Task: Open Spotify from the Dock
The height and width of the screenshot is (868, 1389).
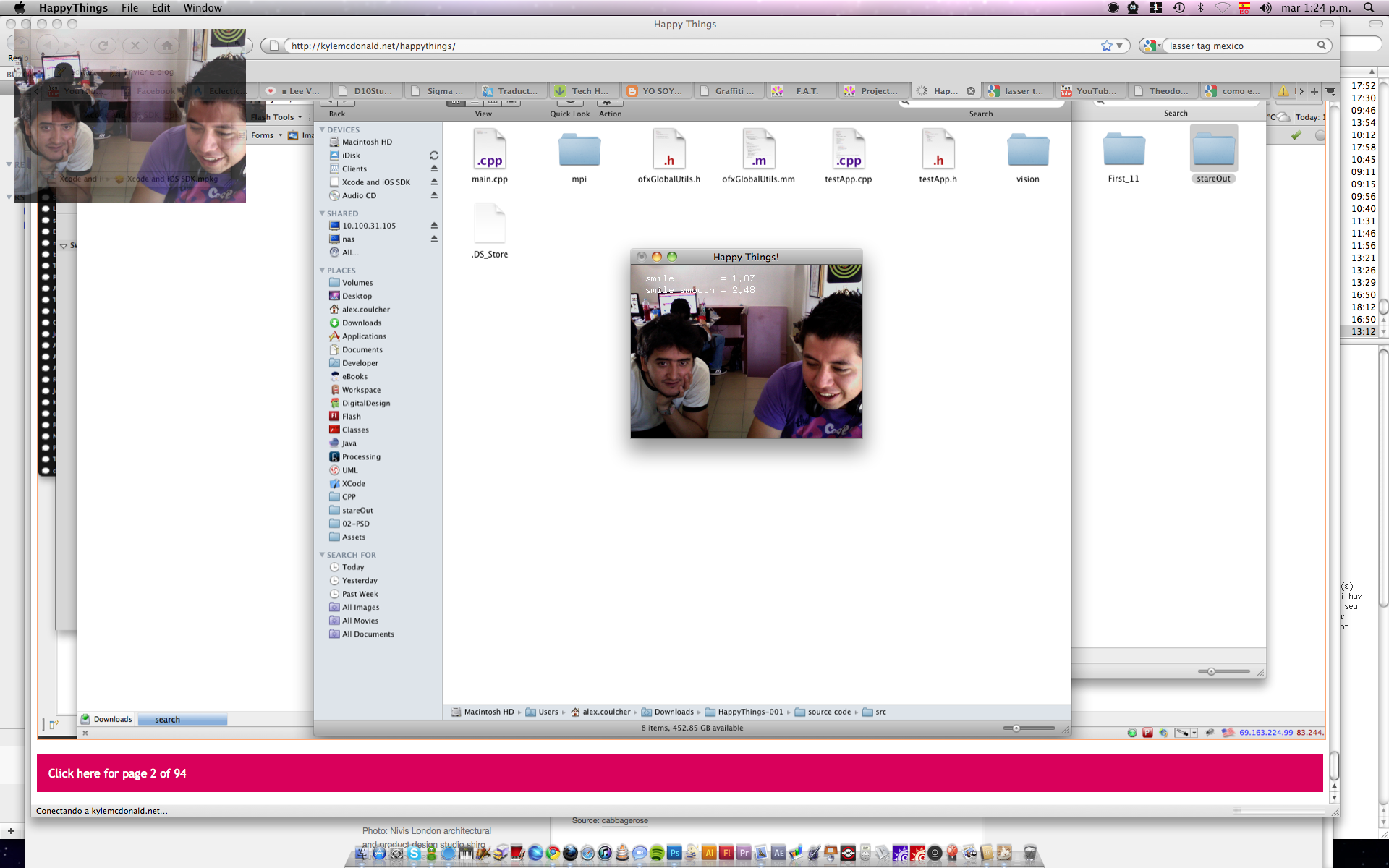Action: click(657, 854)
